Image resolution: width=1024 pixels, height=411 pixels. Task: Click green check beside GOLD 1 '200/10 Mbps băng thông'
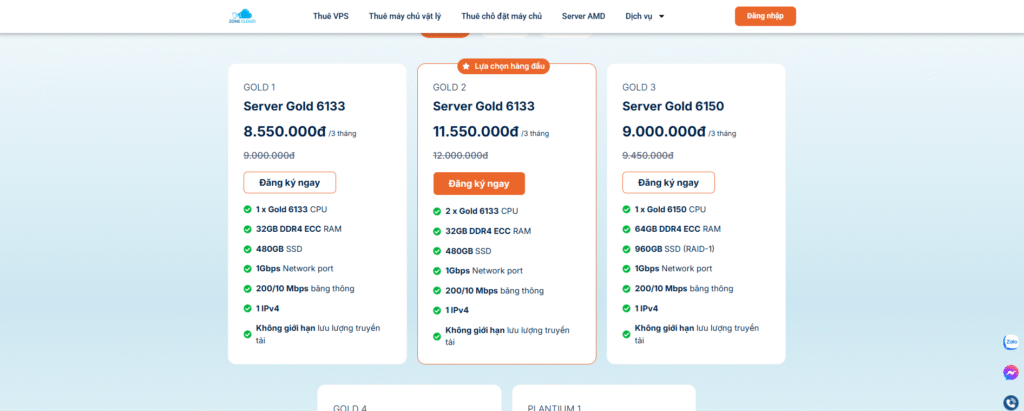point(248,288)
